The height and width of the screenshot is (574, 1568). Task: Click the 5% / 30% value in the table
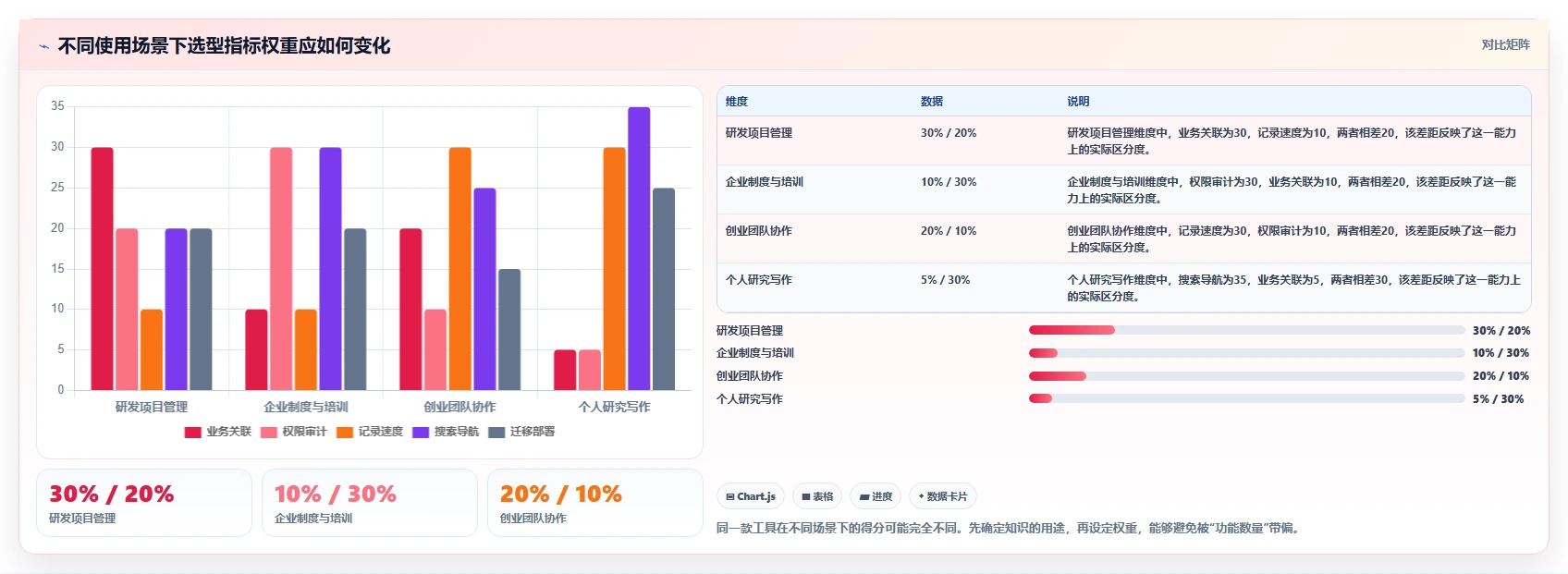coord(946,280)
